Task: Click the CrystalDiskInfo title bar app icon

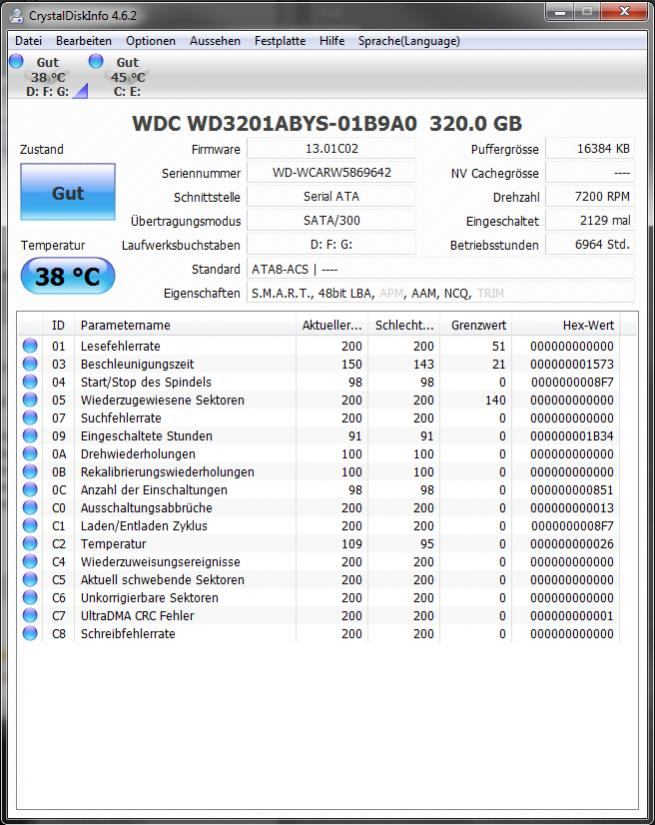Action: pos(17,15)
